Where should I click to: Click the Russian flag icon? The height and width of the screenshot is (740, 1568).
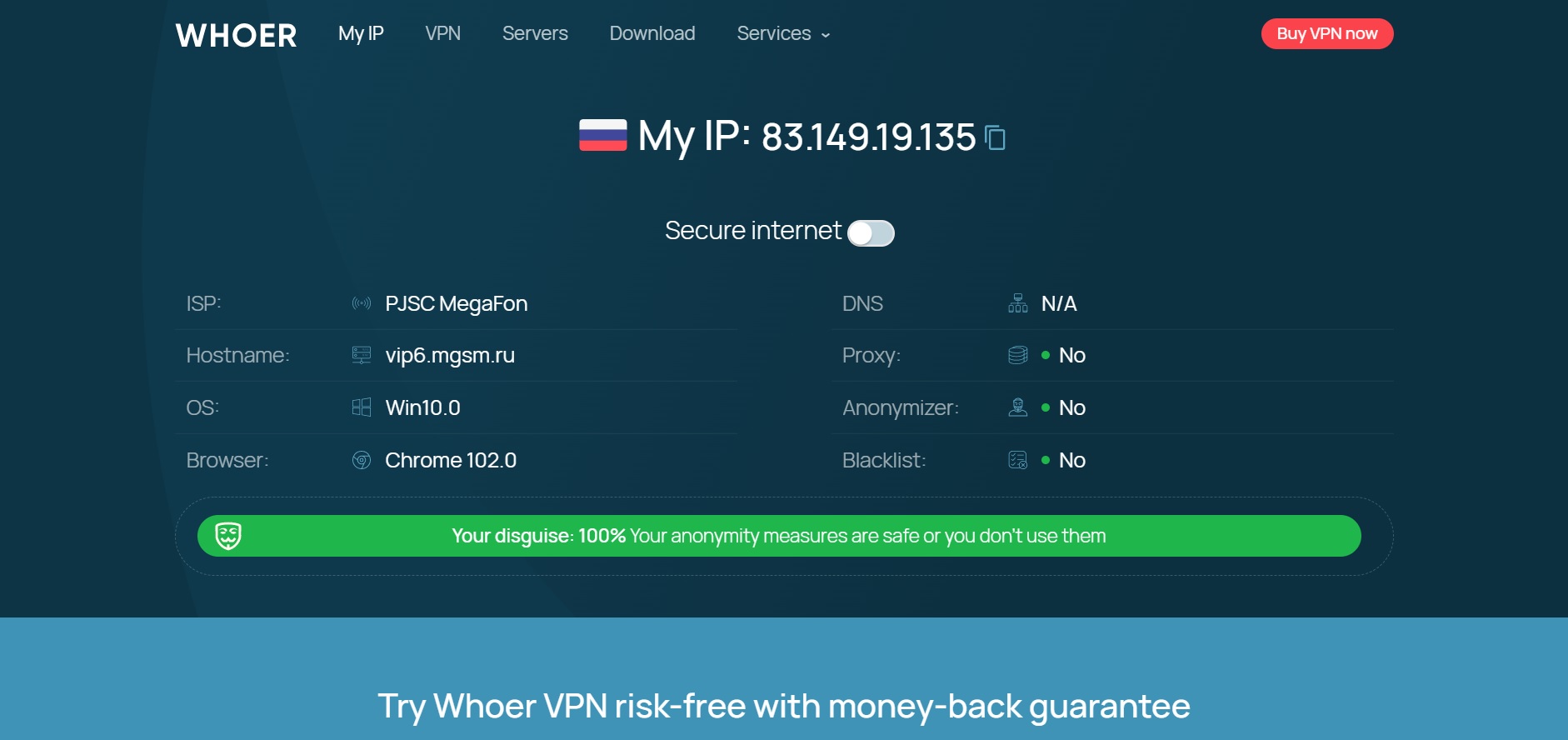[x=603, y=135]
